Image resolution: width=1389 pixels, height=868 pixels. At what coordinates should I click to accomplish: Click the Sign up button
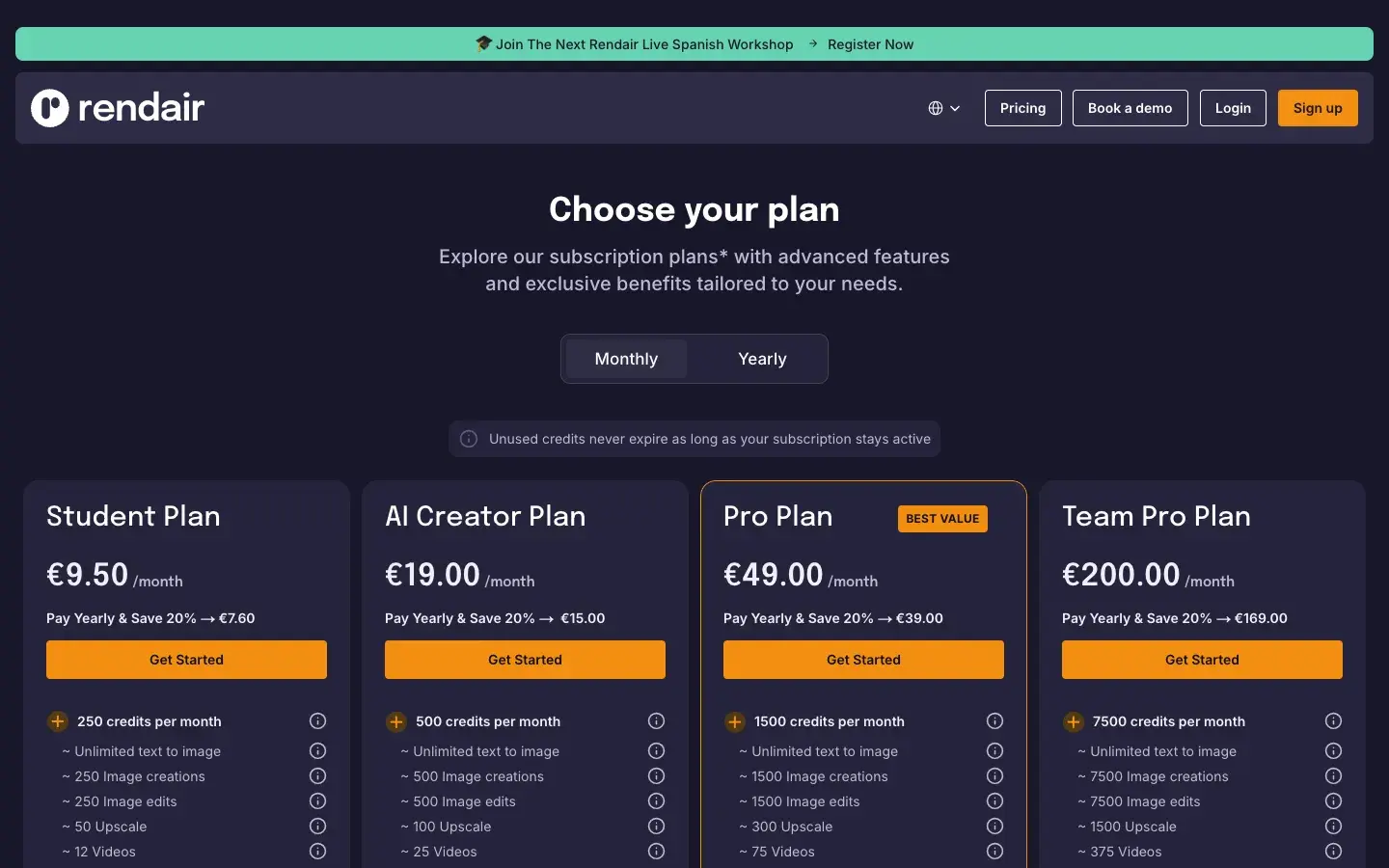coord(1318,108)
